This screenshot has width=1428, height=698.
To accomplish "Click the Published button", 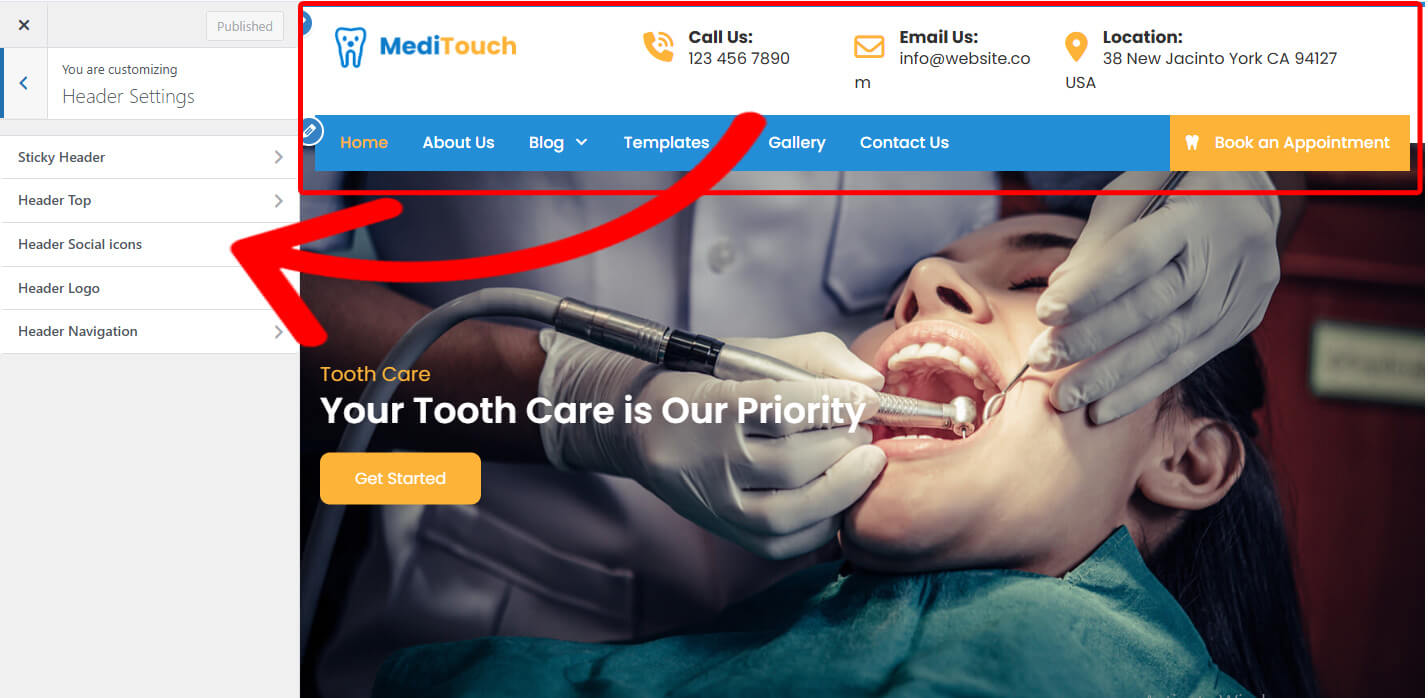I will [245, 26].
